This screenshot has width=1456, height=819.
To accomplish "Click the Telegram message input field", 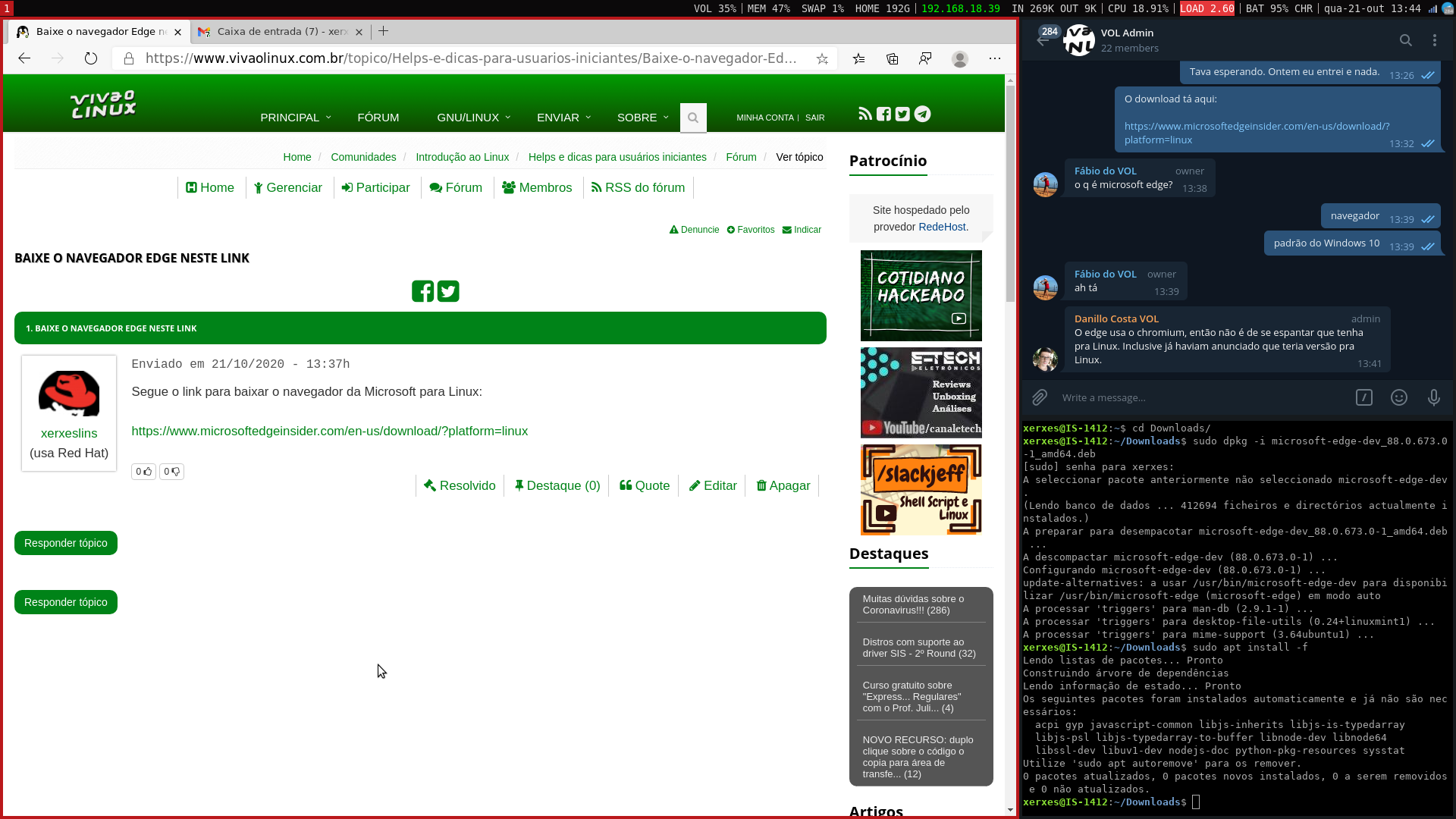I will click(1202, 397).
